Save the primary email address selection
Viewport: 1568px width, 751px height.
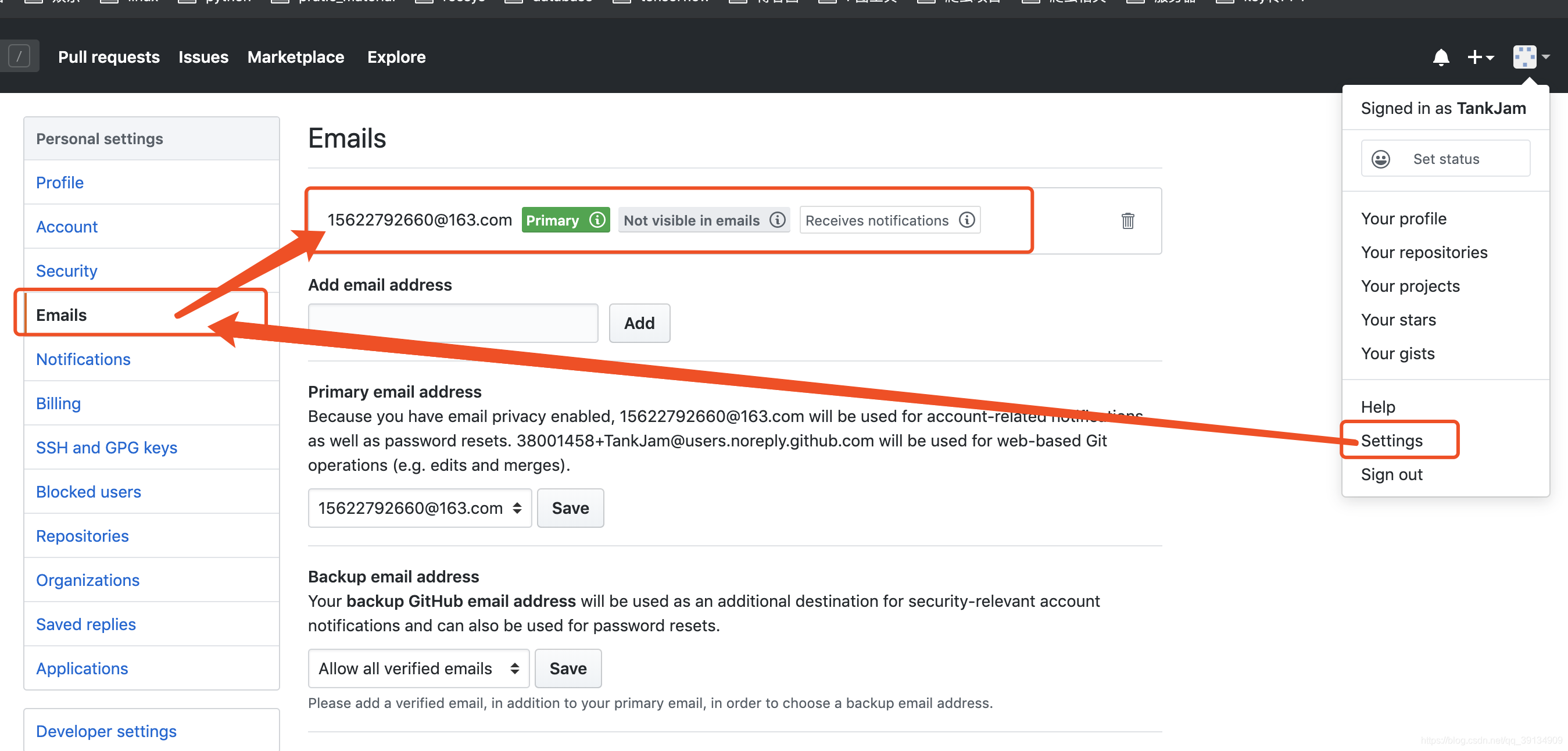570,508
